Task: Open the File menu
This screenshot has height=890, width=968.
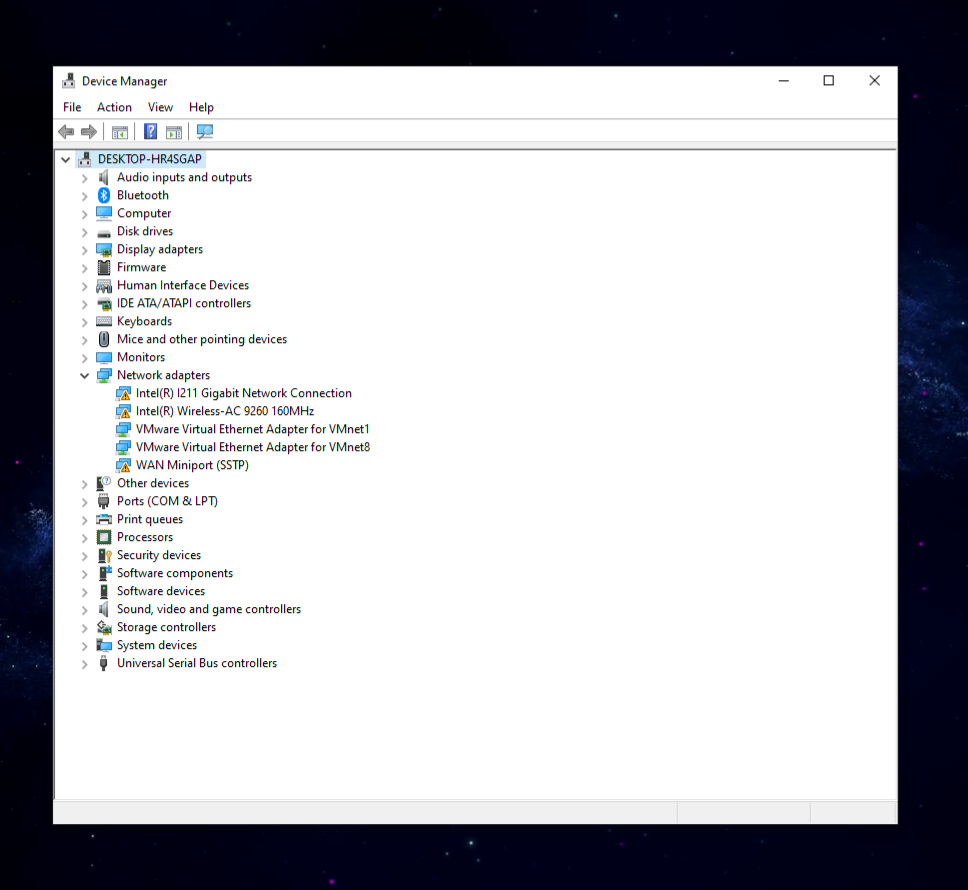Action: (x=72, y=107)
